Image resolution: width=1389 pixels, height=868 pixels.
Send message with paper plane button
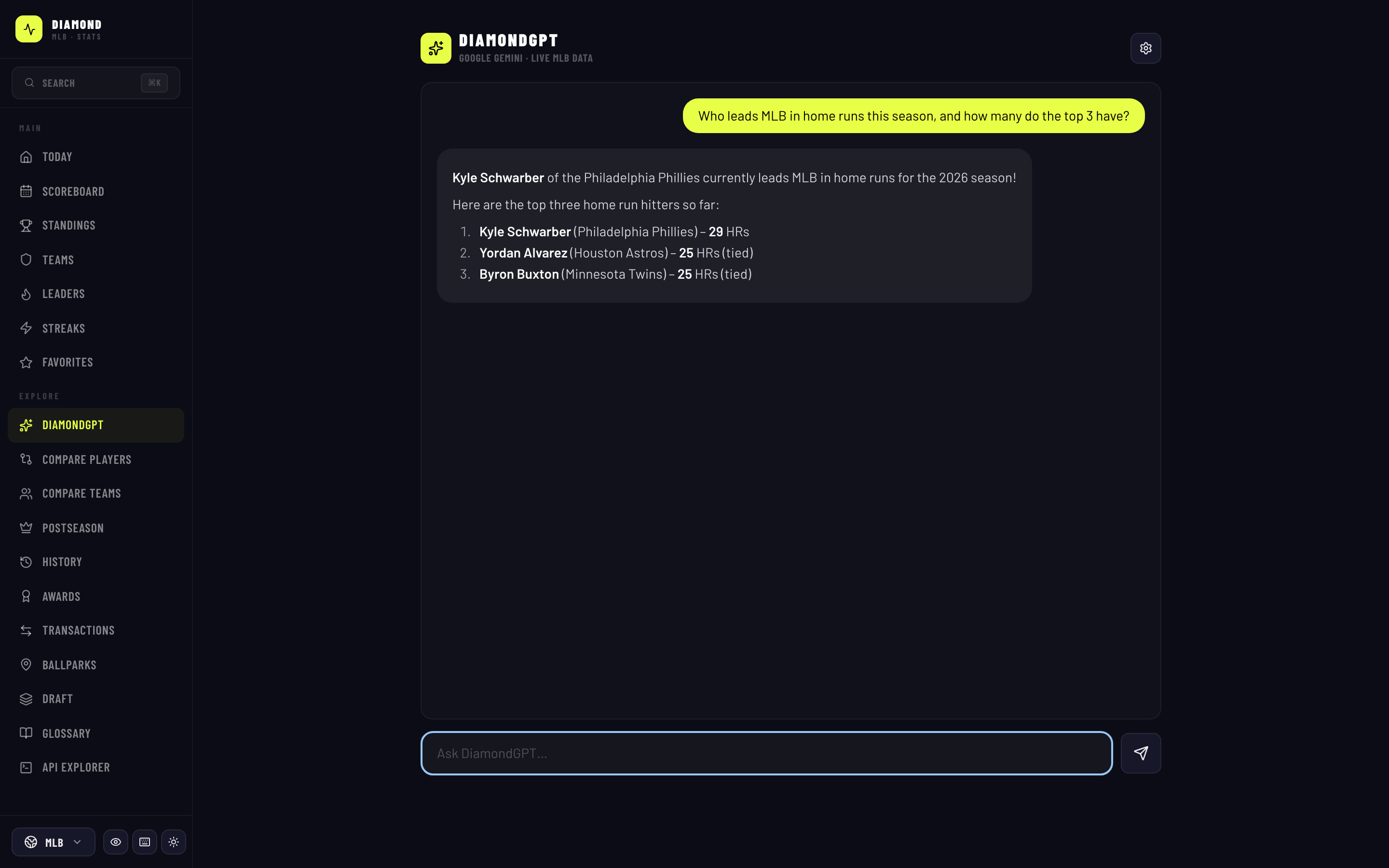1141,753
